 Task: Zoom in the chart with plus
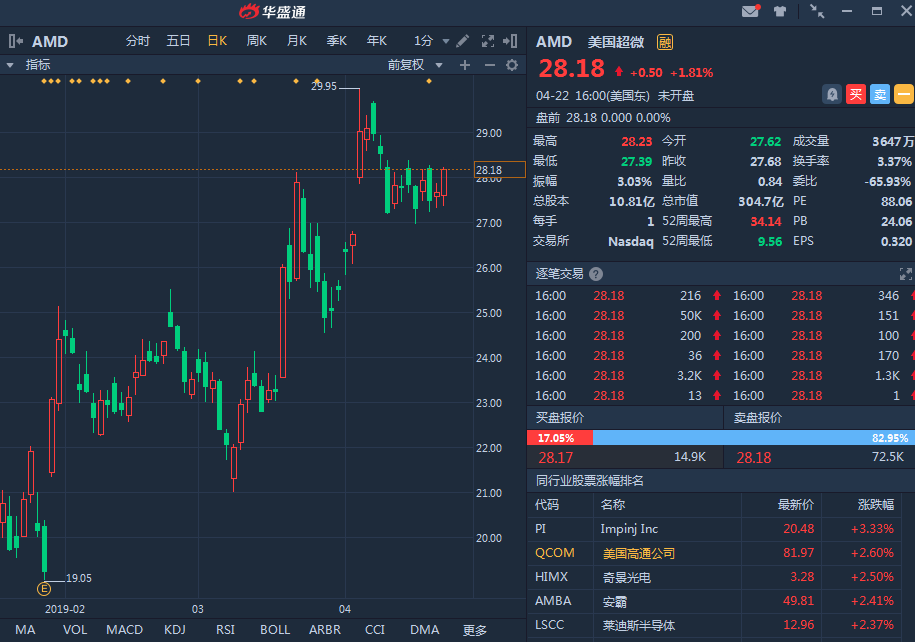click(x=464, y=65)
